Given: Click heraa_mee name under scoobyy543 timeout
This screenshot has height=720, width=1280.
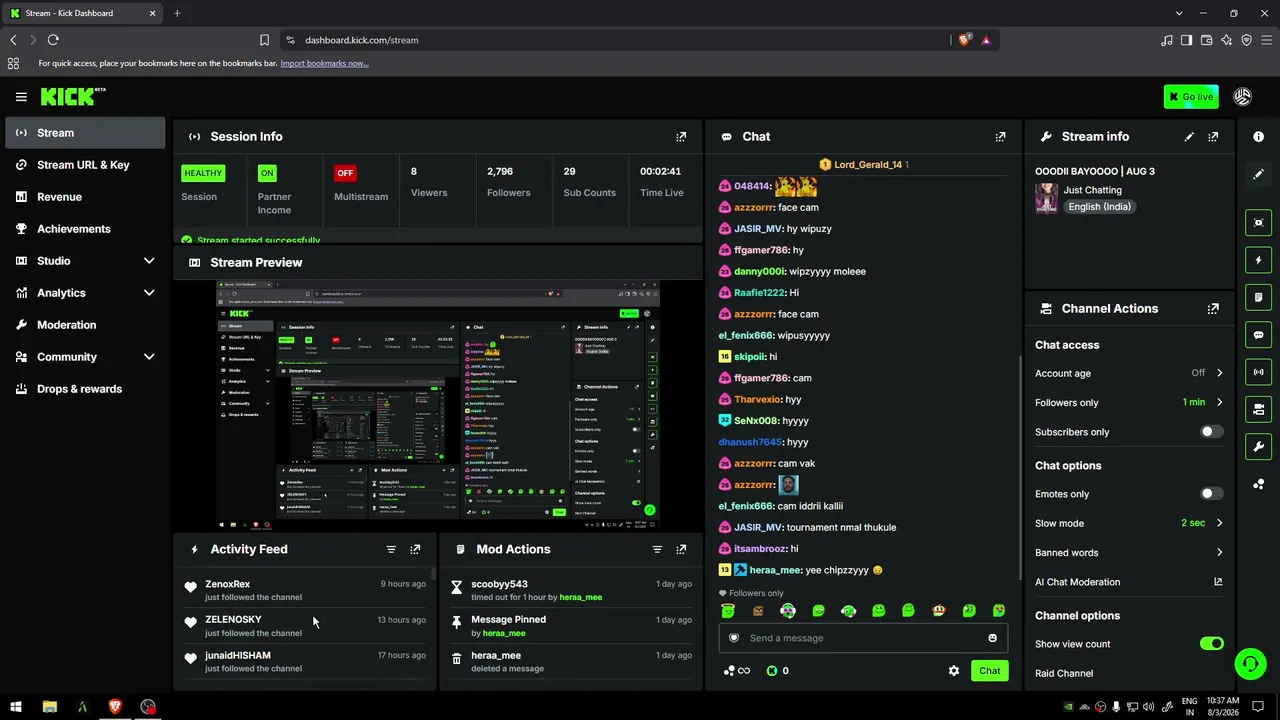Looking at the screenshot, I should pyautogui.click(x=580, y=598).
